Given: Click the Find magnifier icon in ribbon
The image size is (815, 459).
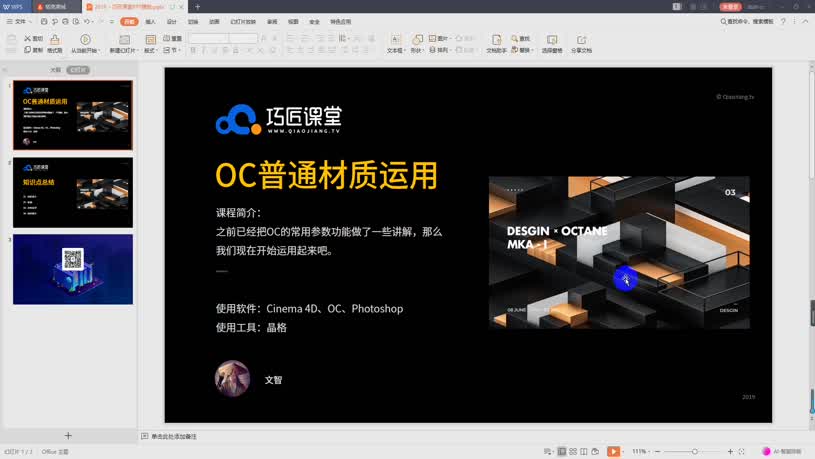Looking at the screenshot, I should pyautogui.click(x=515, y=38).
